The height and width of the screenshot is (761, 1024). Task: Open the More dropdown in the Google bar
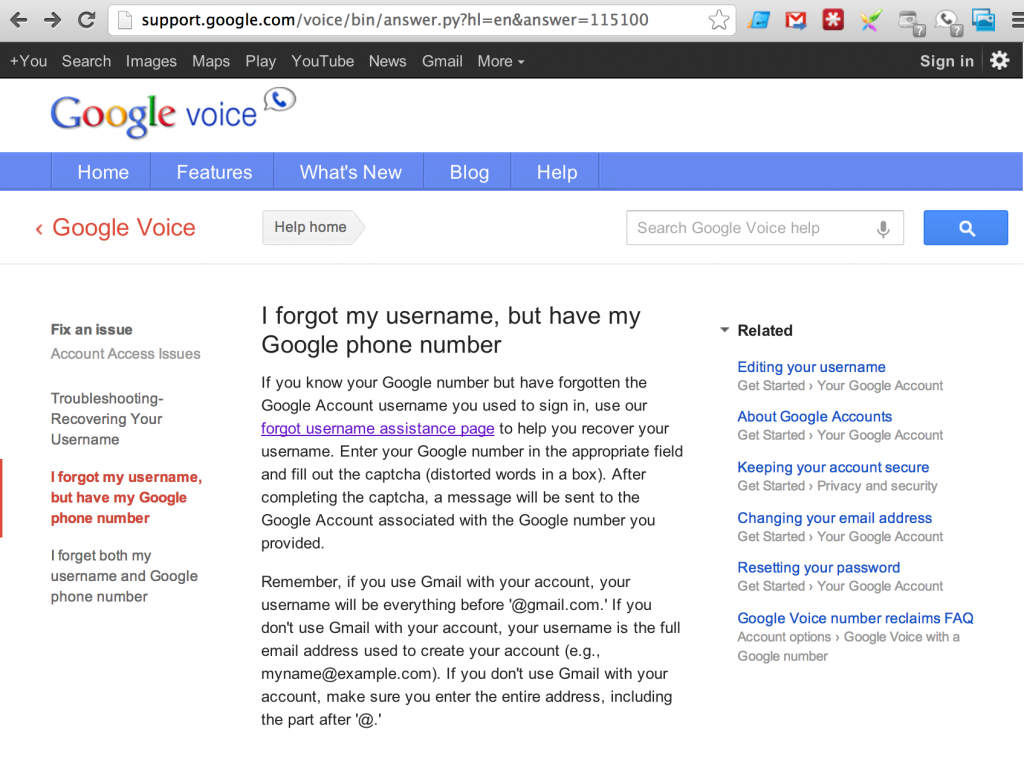coord(501,61)
